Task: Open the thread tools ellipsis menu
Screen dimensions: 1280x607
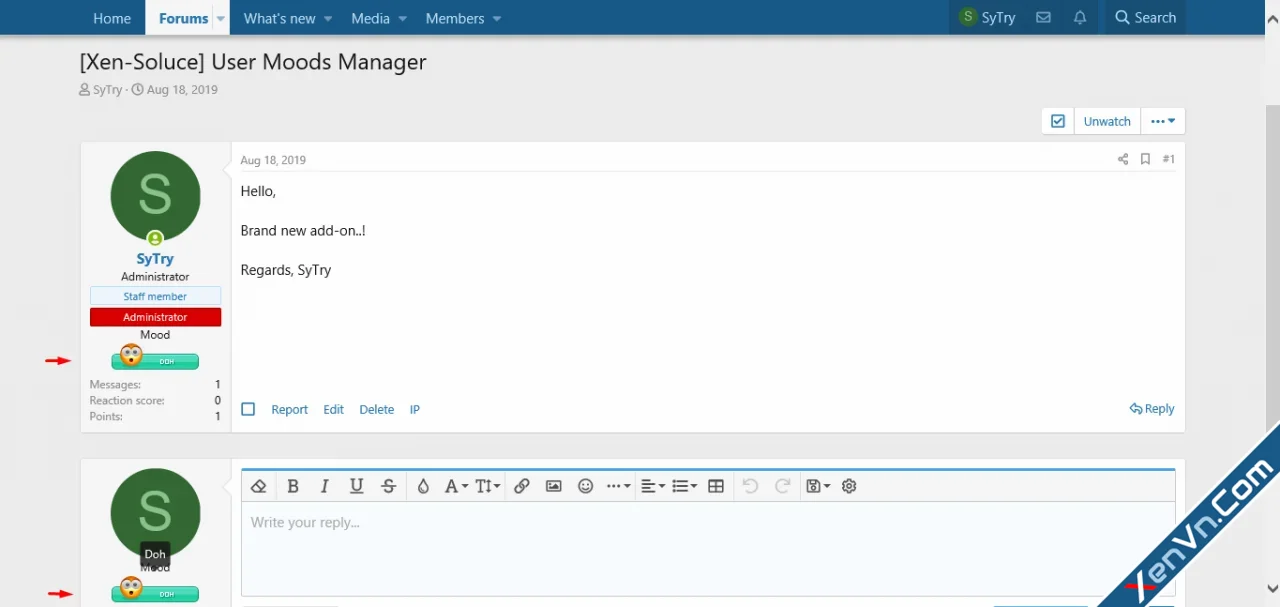Action: [1163, 121]
